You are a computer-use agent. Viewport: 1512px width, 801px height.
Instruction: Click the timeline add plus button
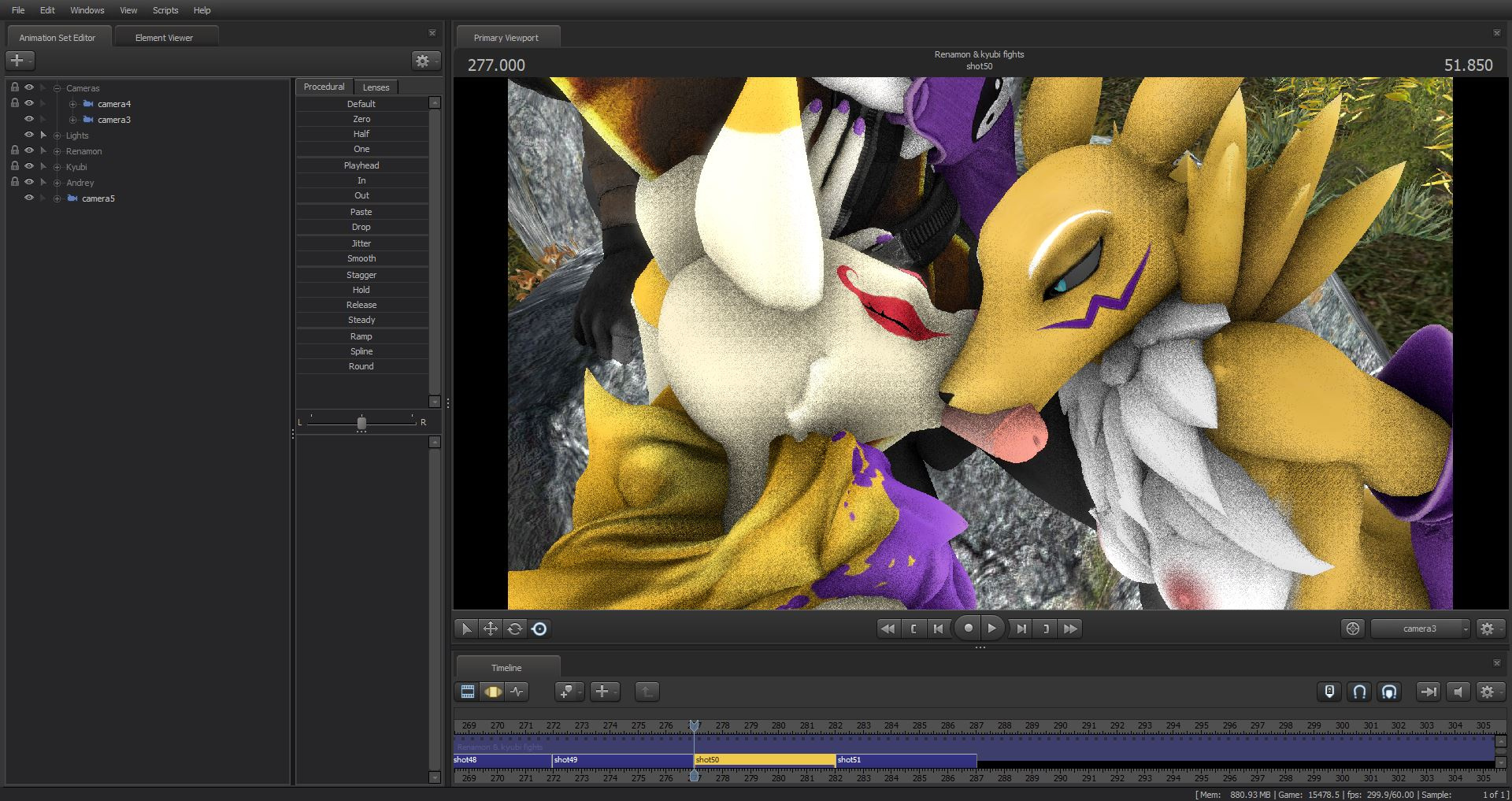[605, 692]
